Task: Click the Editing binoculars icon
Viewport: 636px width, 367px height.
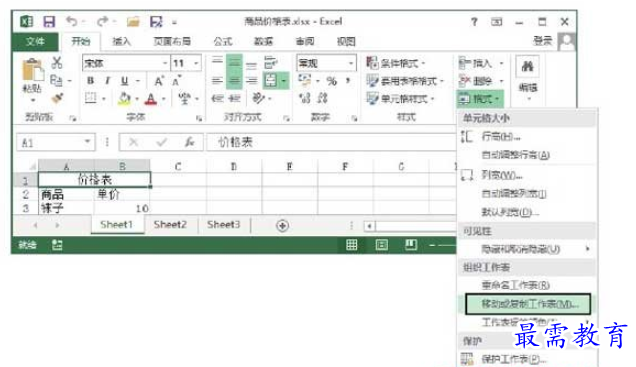Action: click(527, 66)
